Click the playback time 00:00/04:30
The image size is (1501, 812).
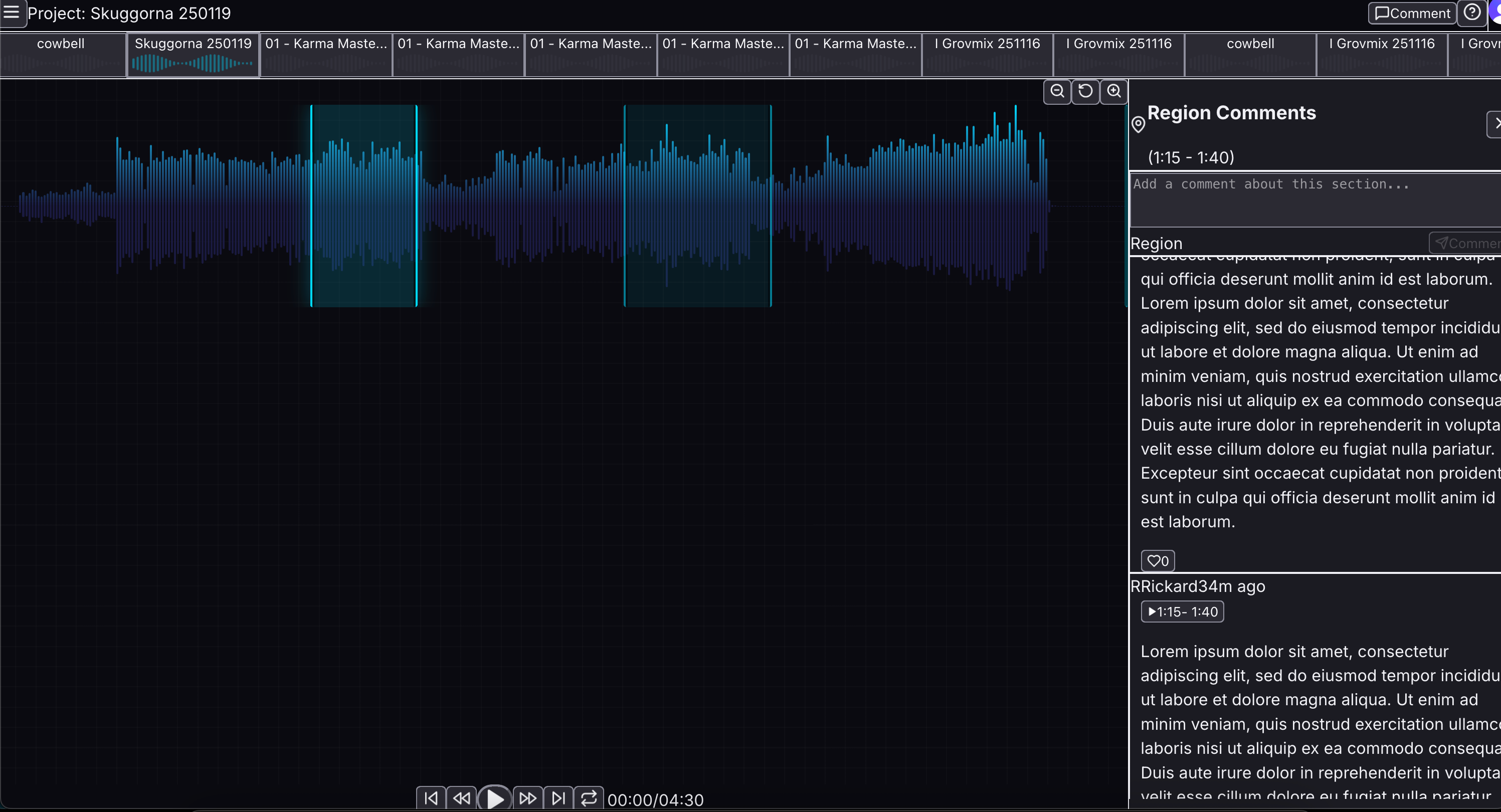point(656,800)
